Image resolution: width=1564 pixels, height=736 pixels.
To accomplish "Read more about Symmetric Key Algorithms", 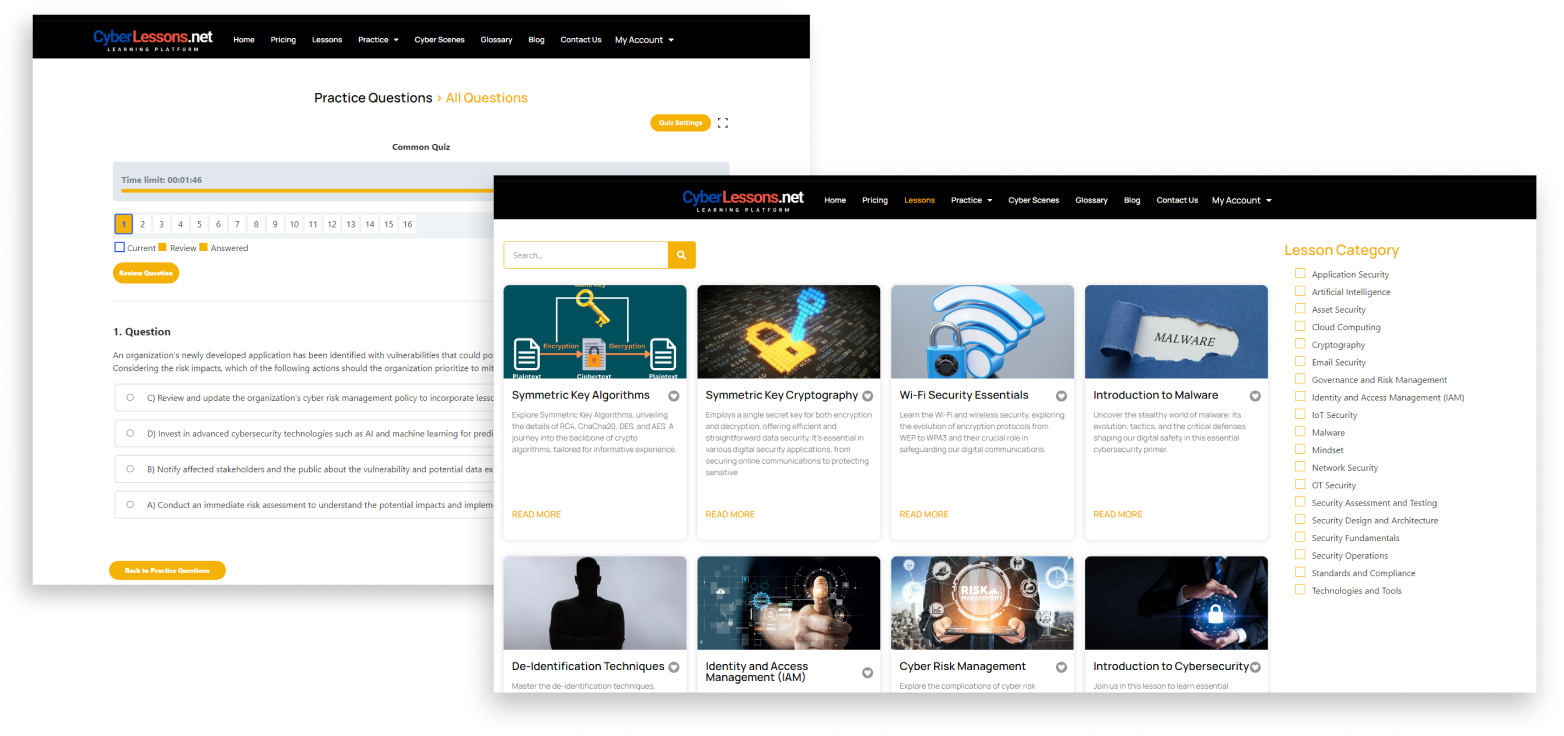I will pos(536,514).
